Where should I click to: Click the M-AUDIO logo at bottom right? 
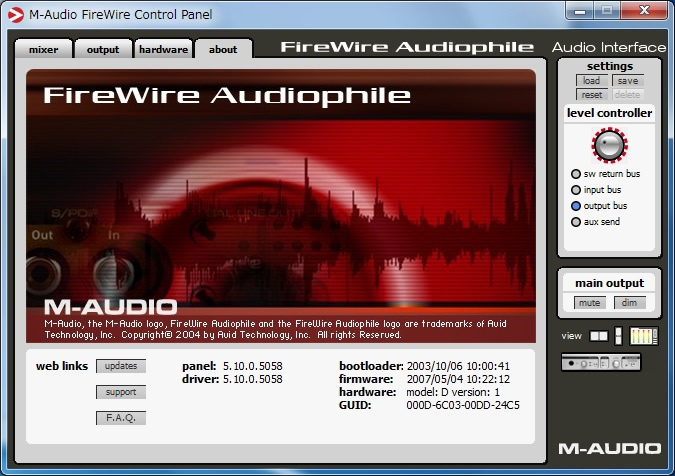click(610, 449)
